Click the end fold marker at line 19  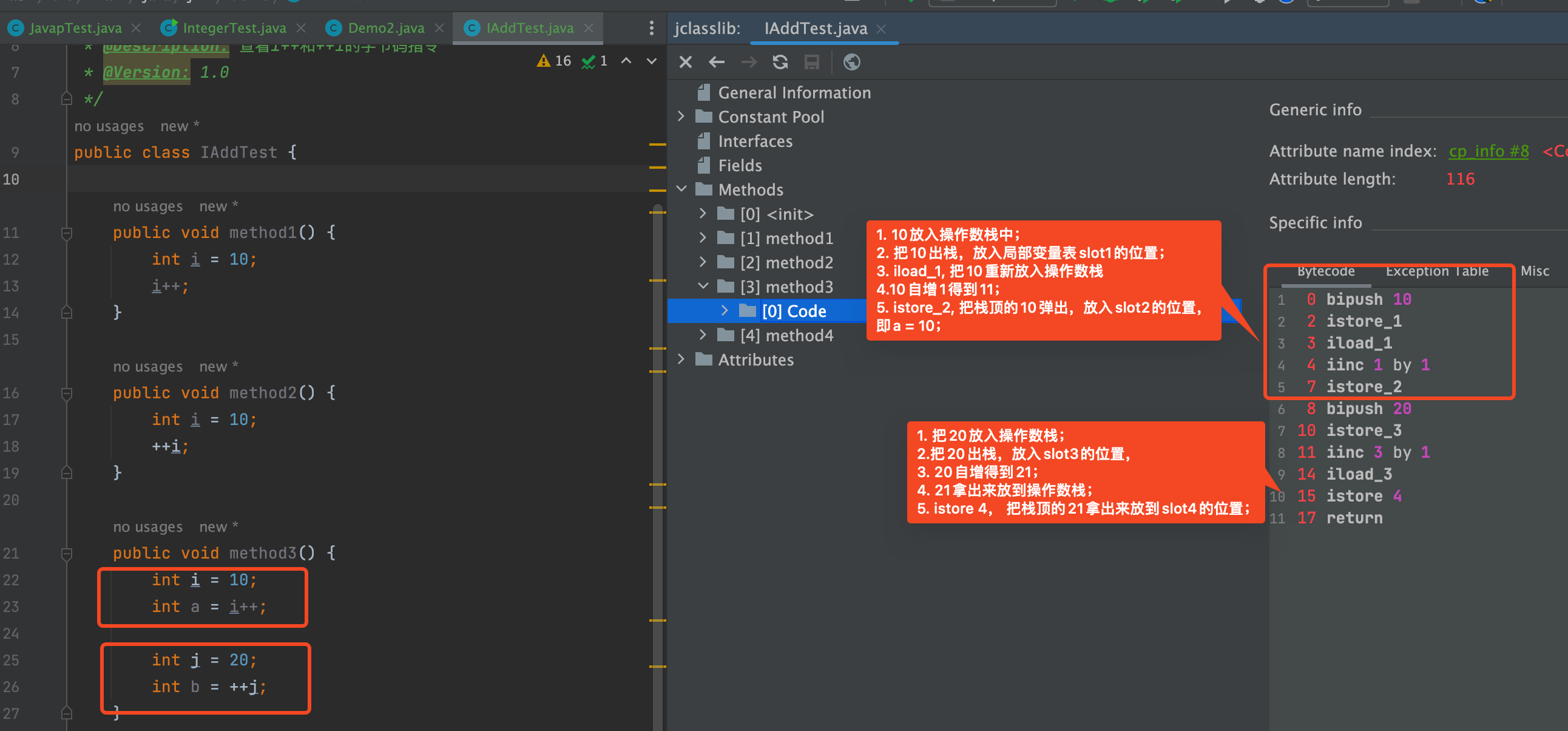click(x=67, y=473)
